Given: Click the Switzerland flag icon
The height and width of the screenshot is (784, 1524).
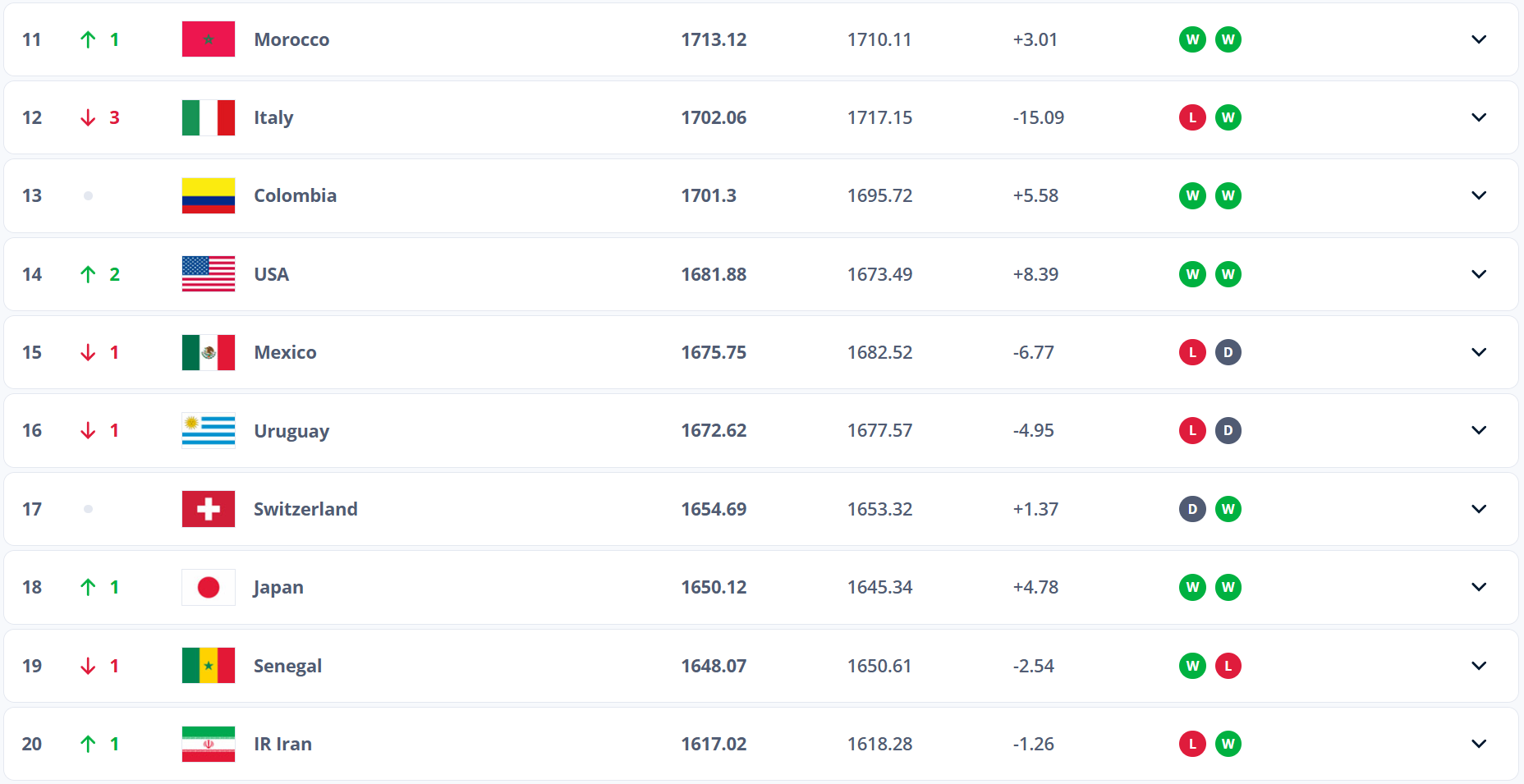Looking at the screenshot, I should click(x=208, y=509).
